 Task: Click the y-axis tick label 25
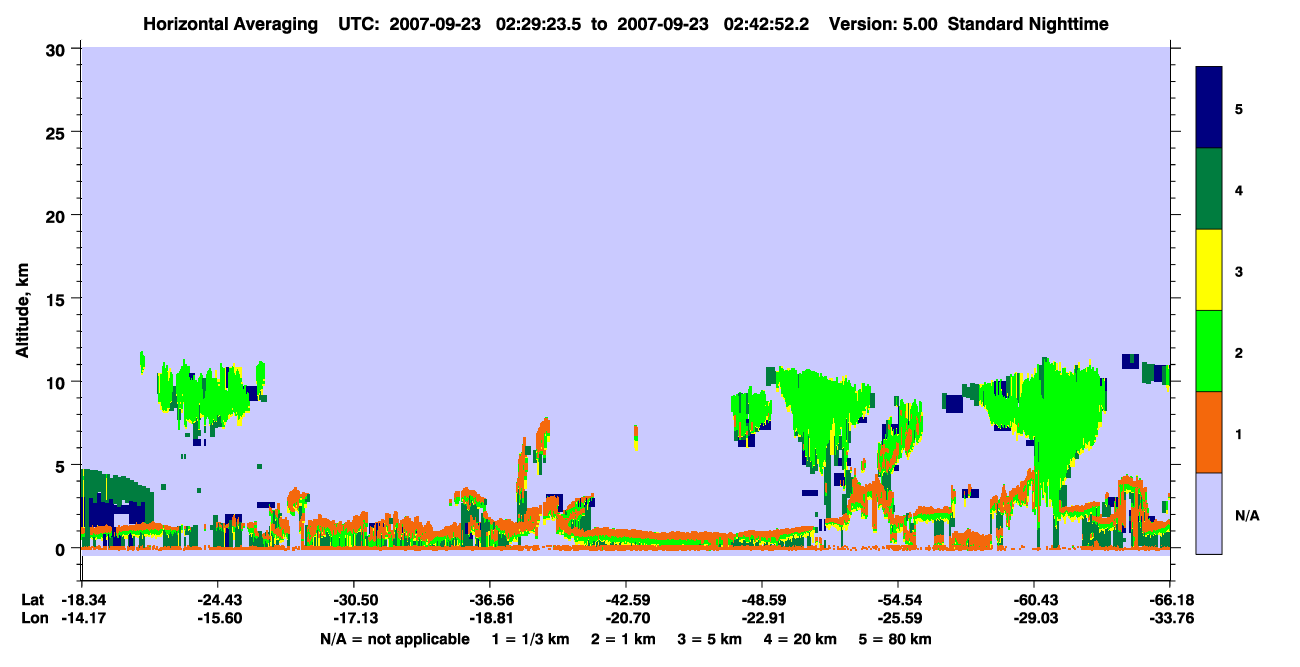(58, 132)
